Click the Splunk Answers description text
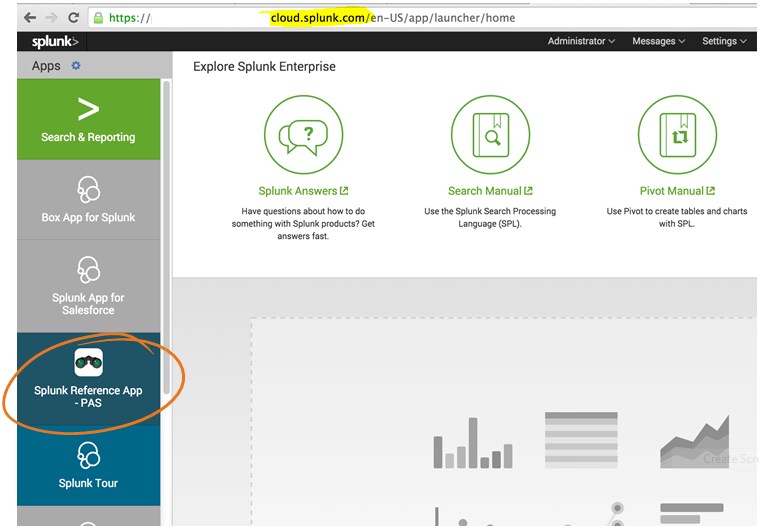Viewport: 759px width, 529px height. click(x=303, y=224)
